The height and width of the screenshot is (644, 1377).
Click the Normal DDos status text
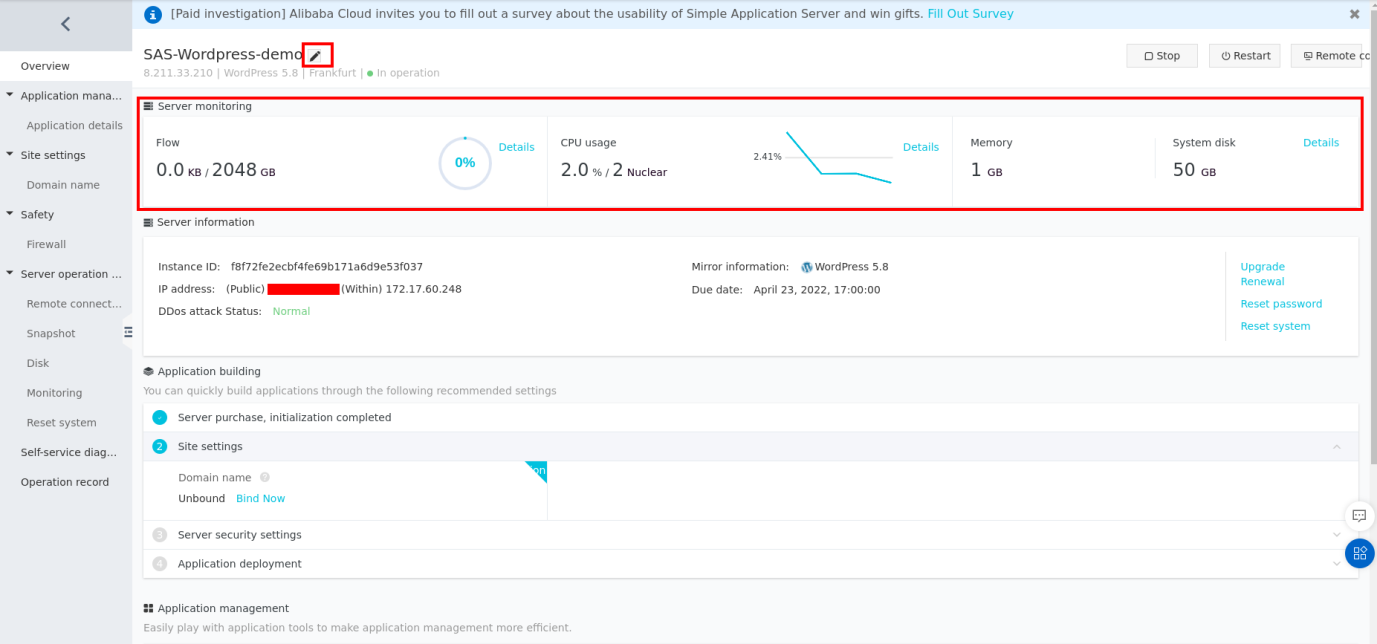pyautogui.click(x=291, y=311)
